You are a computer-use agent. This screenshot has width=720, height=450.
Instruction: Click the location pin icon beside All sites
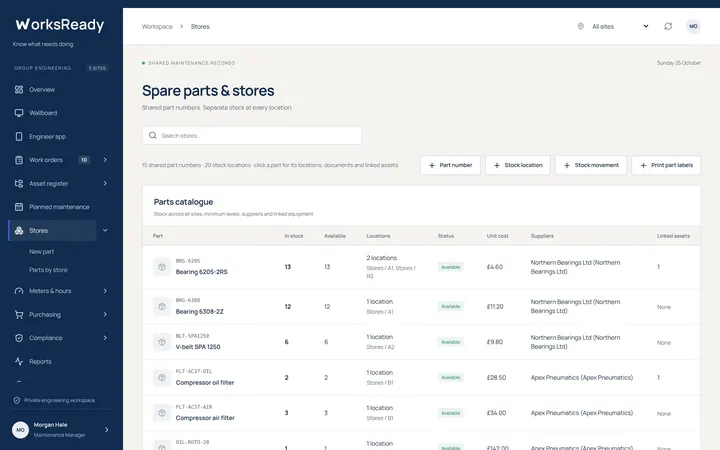tap(580, 26)
